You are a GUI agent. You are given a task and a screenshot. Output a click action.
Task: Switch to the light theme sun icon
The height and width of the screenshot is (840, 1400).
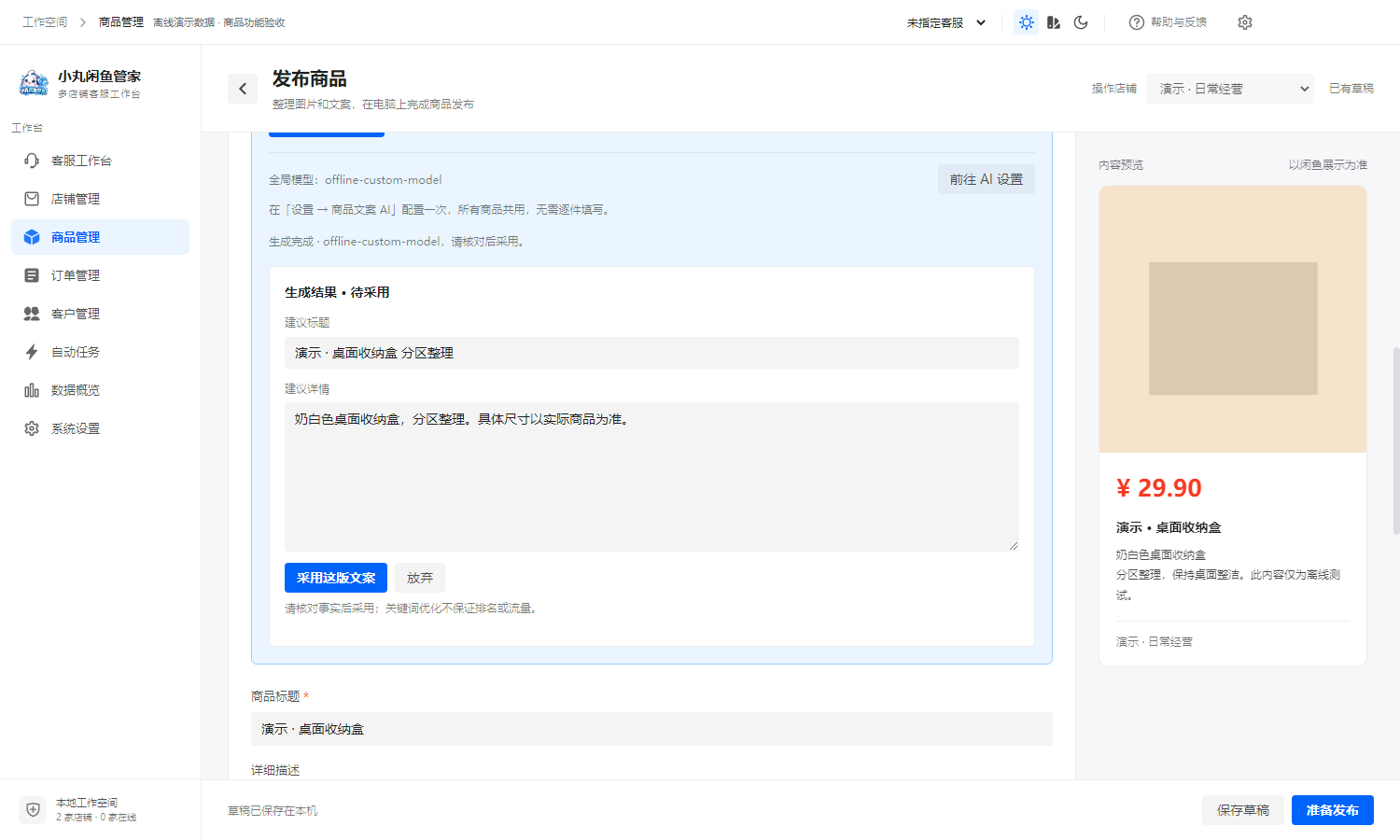click(1027, 22)
